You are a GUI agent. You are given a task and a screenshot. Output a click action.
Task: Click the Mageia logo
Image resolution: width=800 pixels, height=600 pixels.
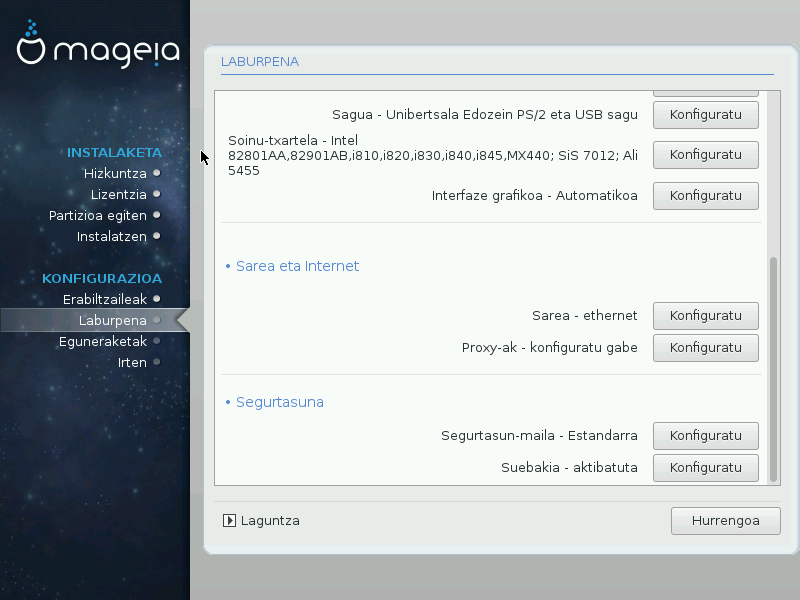(x=98, y=47)
